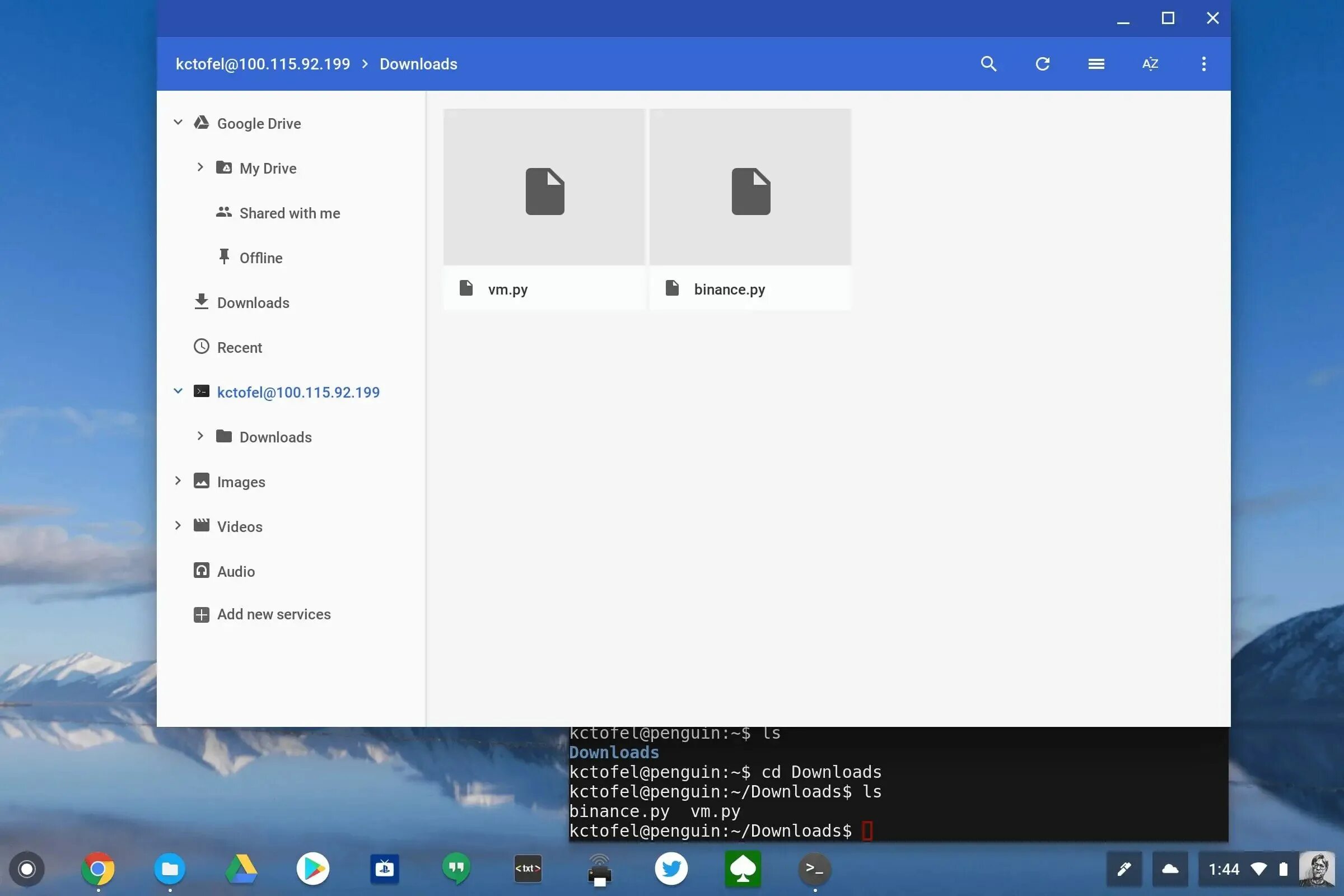Screen dimensions: 1344x896
Task: Select Shared with me
Action: point(289,213)
